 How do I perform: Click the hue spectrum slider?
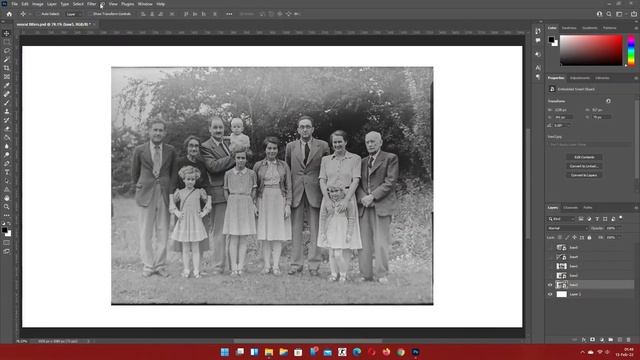[x=631, y=50]
